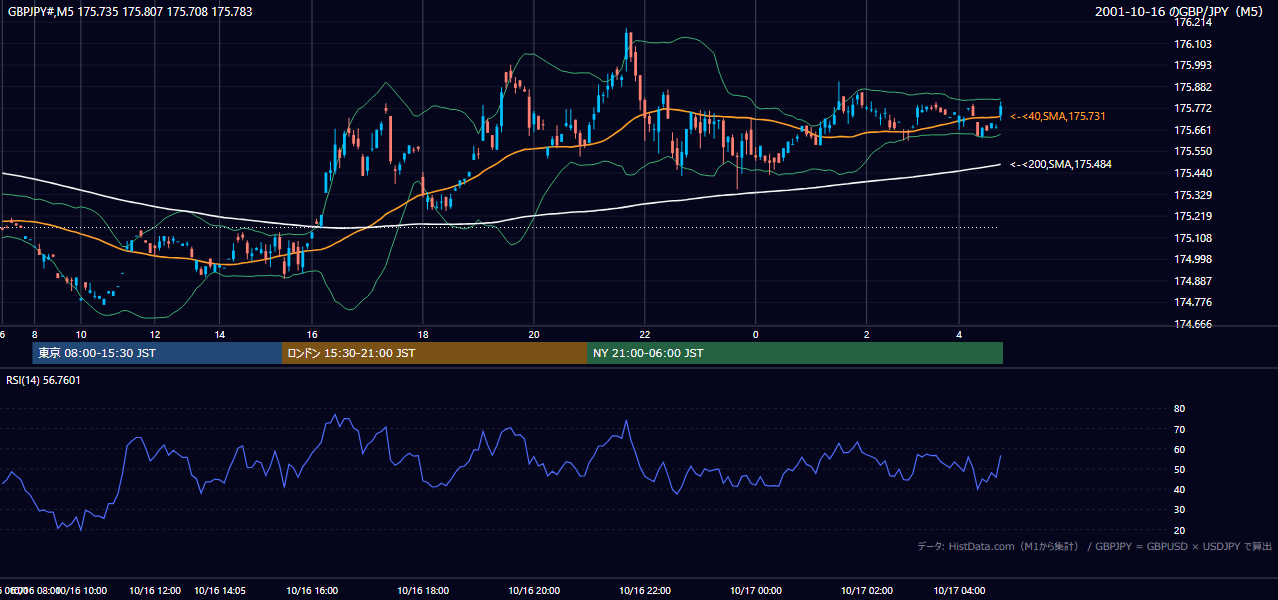The image size is (1278, 600).
Task: Click price axis value 175.329
Action: [1193, 195]
